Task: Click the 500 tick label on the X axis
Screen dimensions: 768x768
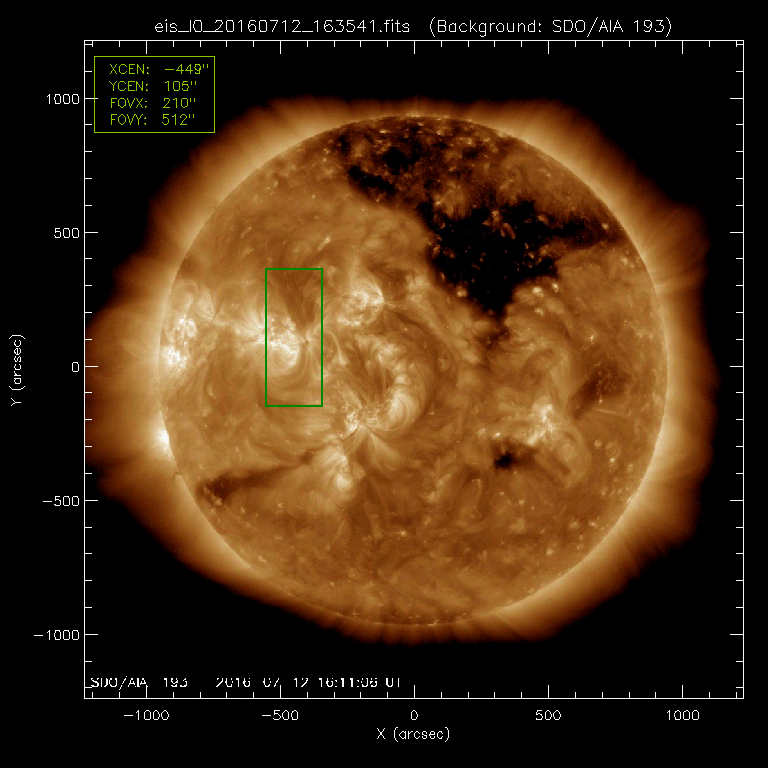Action: (548, 716)
